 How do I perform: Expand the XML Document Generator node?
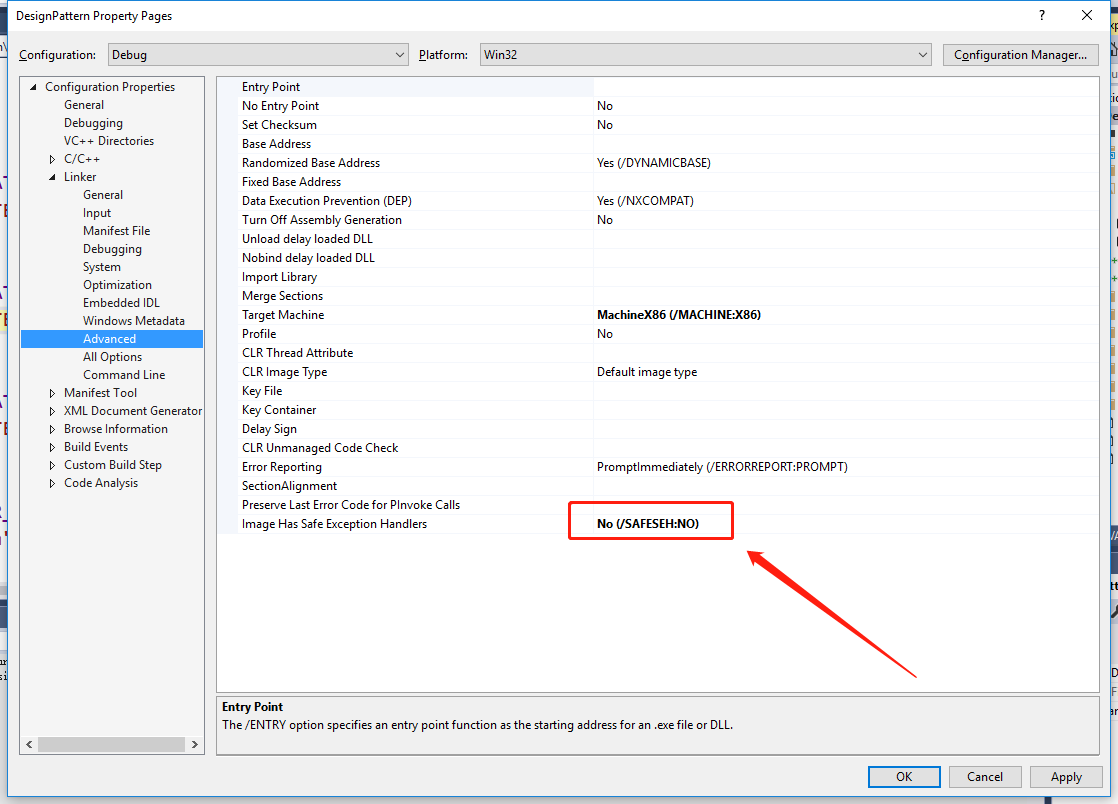point(52,410)
